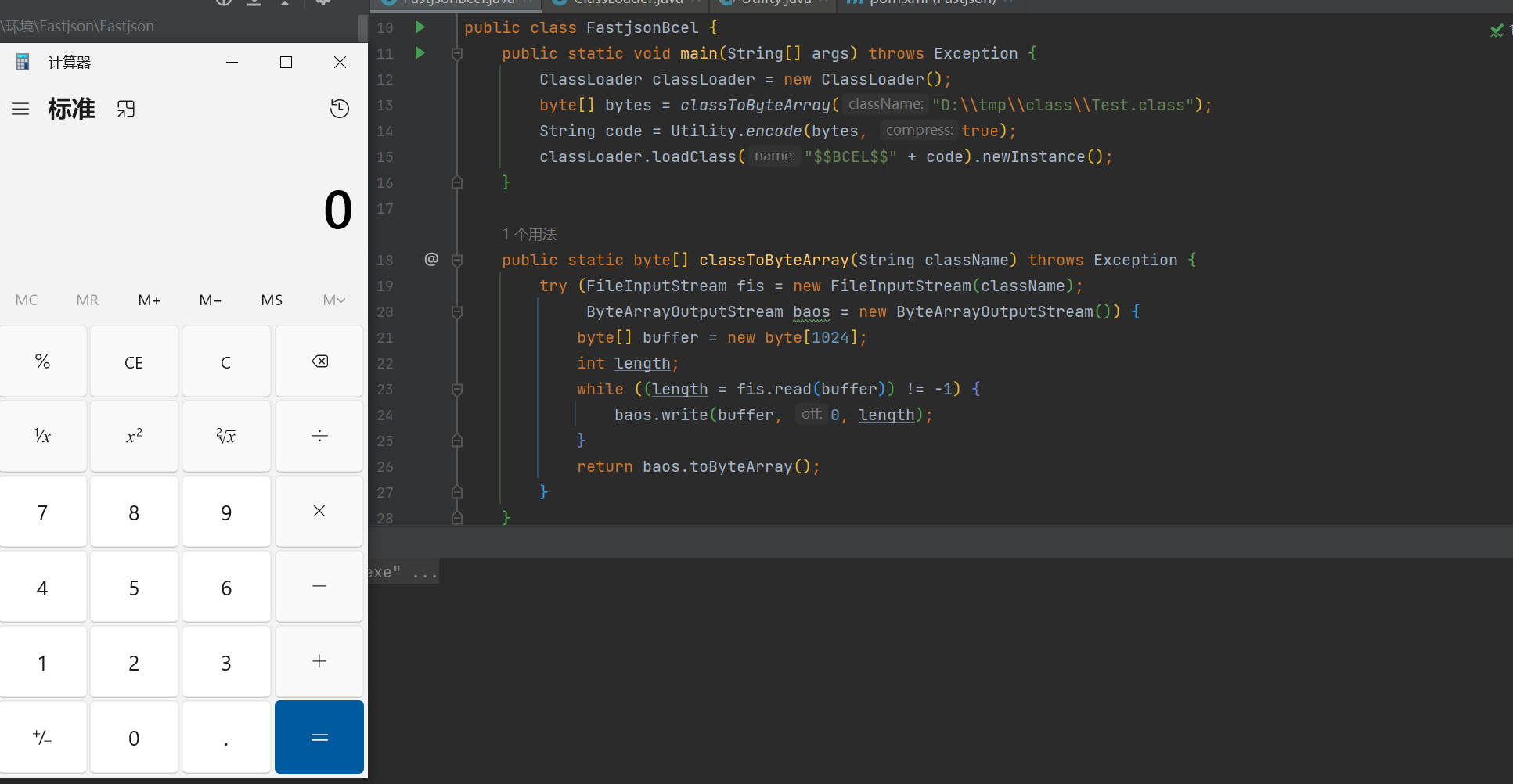Click fold end marker on line 27
The width and height of the screenshot is (1513, 784).
point(457,492)
